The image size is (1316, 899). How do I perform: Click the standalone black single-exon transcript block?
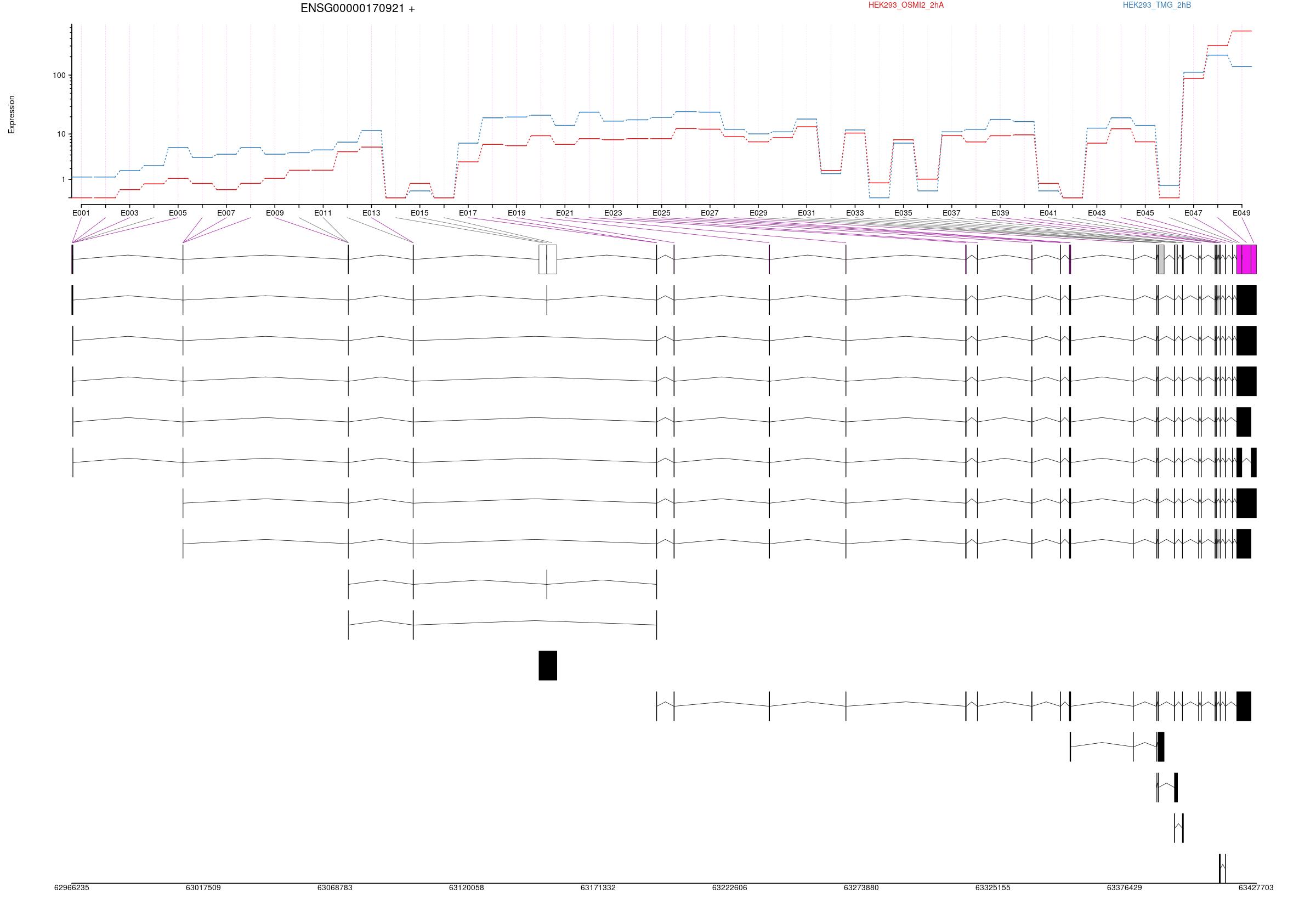tap(548, 666)
